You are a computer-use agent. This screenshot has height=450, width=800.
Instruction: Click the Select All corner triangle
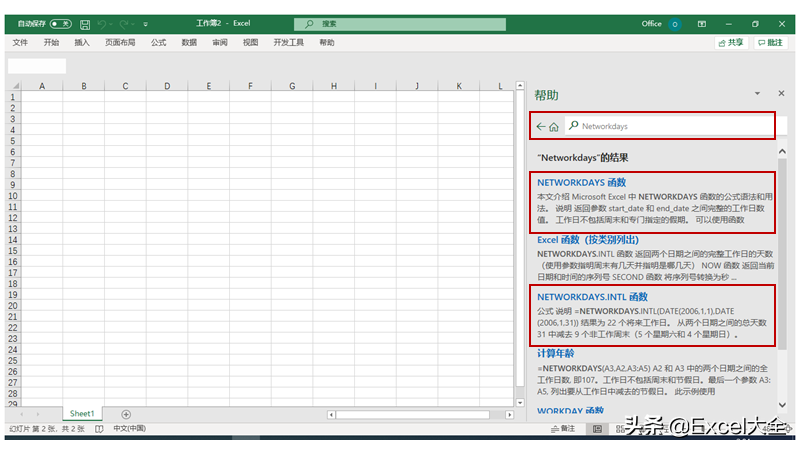click(15, 86)
